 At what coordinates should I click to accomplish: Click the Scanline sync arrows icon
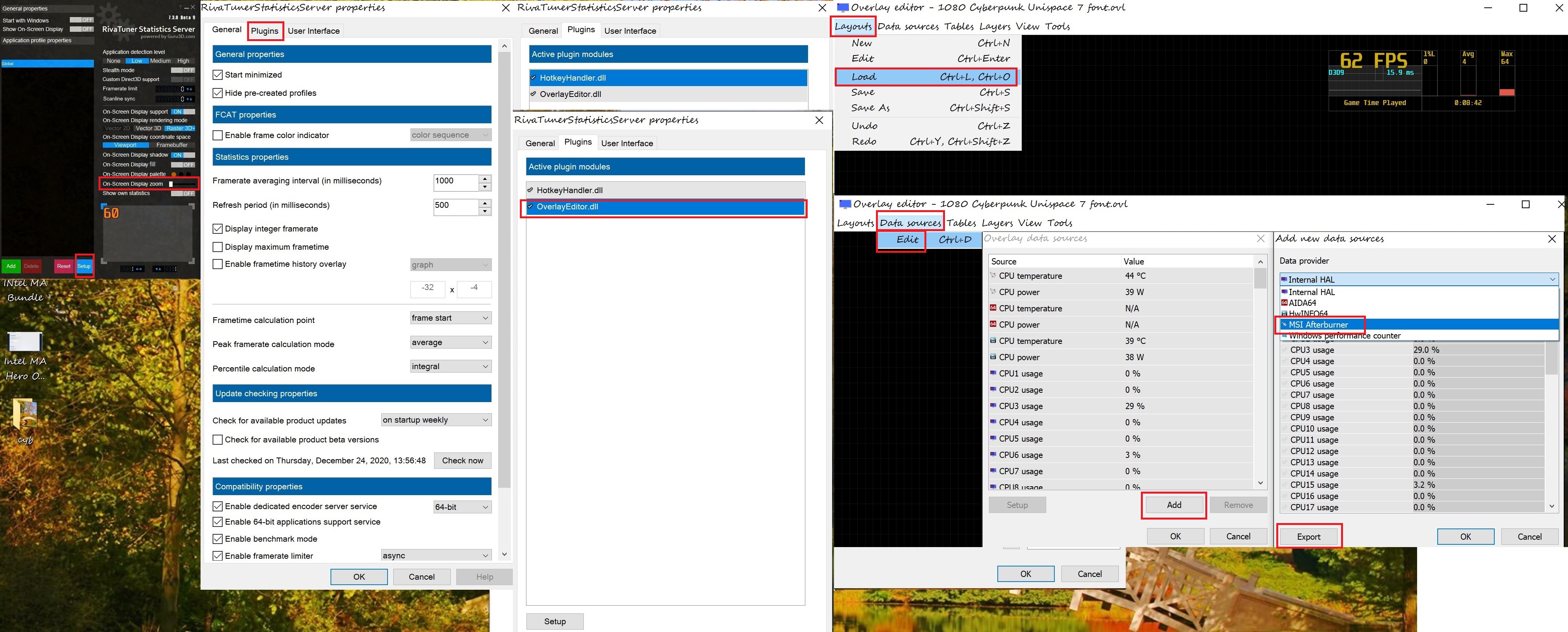(189, 99)
